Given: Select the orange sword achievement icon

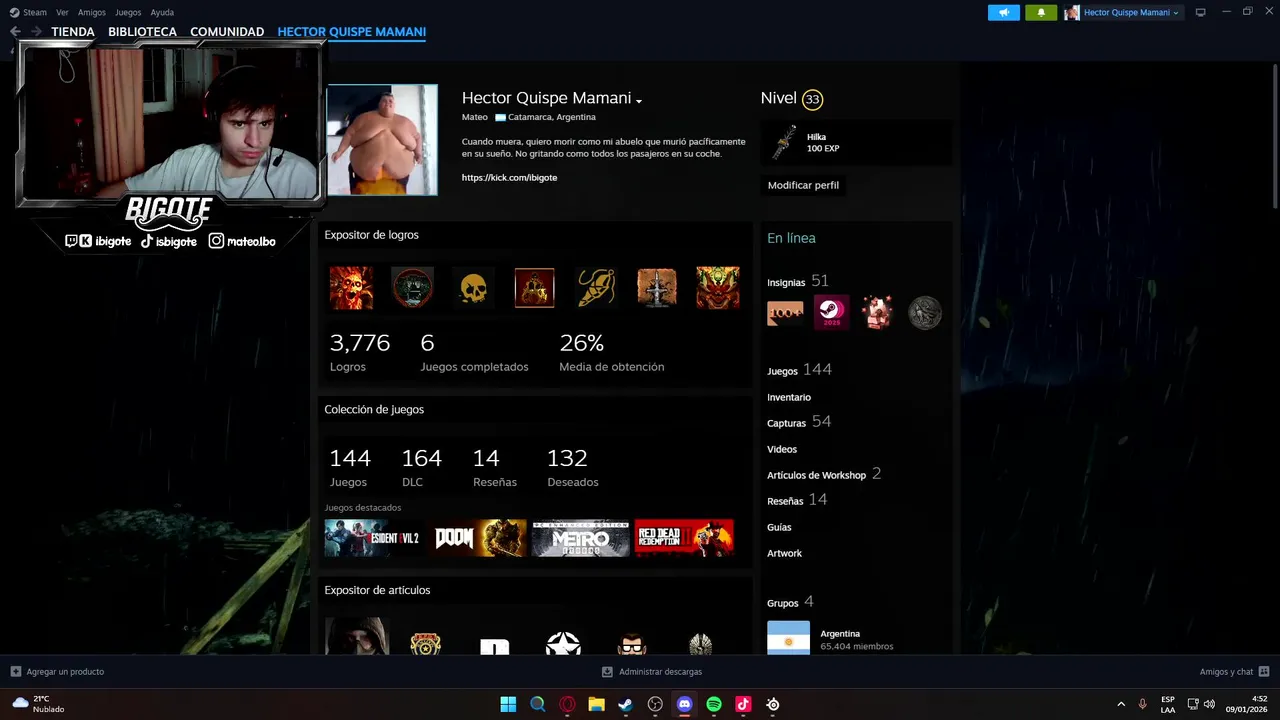Looking at the screenshot, I should [657, 288].
